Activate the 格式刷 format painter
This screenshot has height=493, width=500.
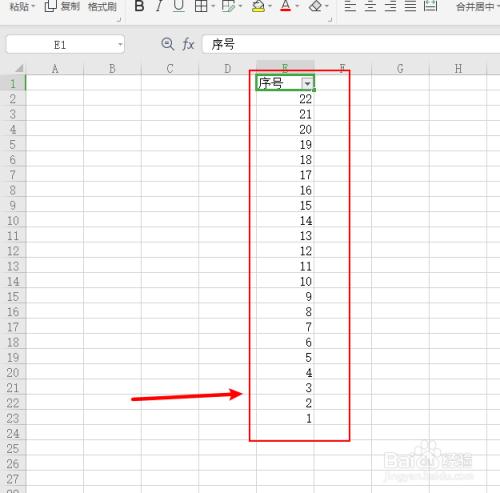click(102, 6)
